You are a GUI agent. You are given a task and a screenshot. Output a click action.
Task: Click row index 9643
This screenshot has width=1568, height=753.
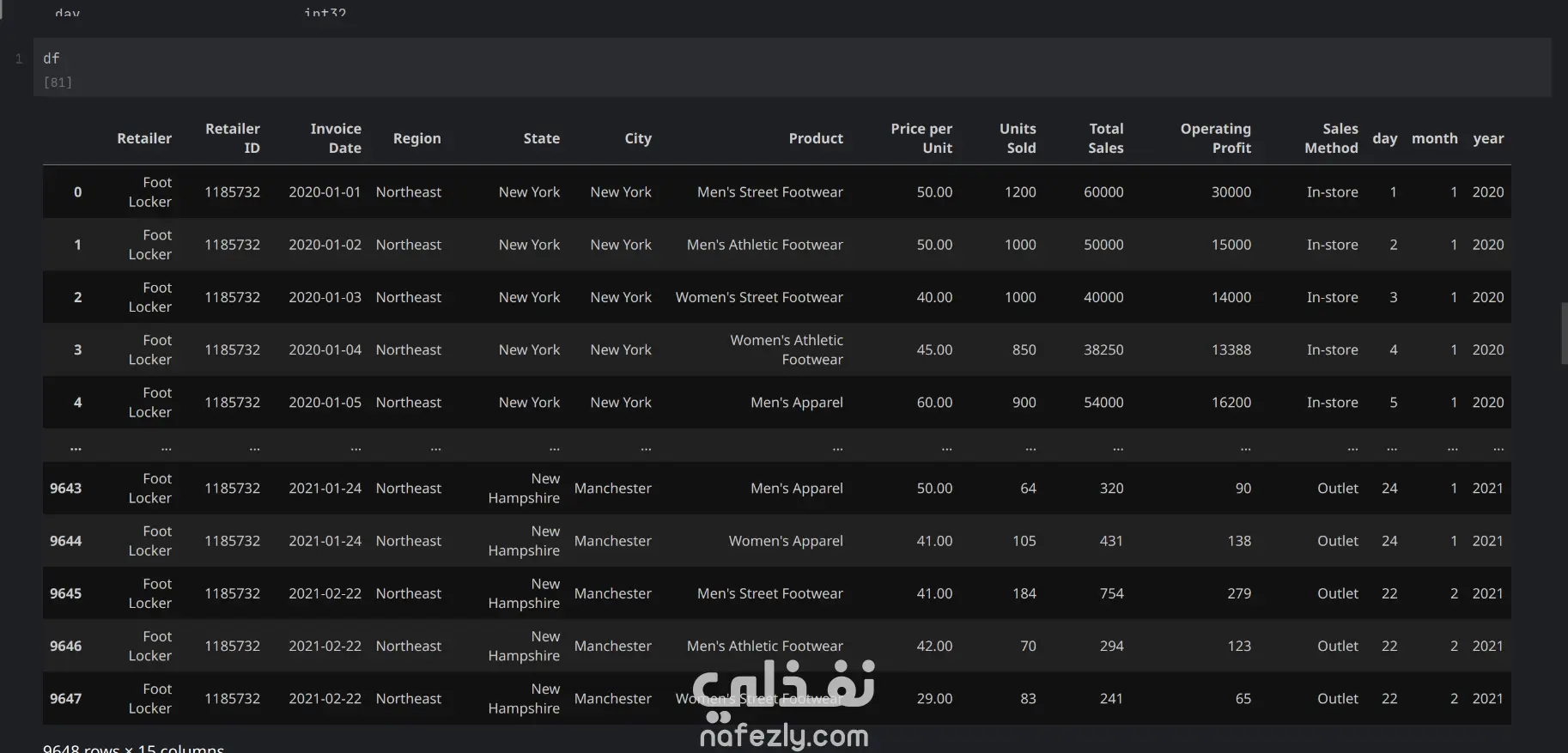65,488
